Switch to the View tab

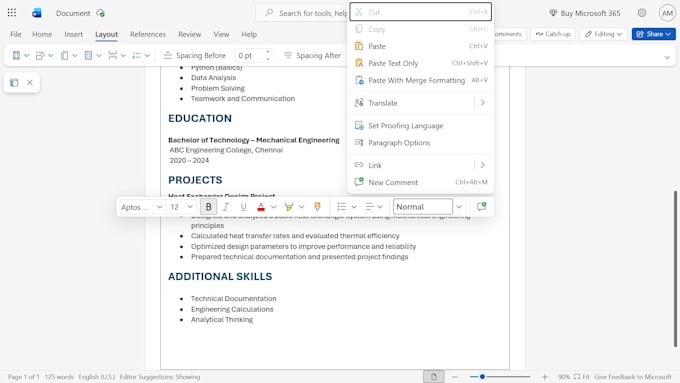[x=221, y=34]
